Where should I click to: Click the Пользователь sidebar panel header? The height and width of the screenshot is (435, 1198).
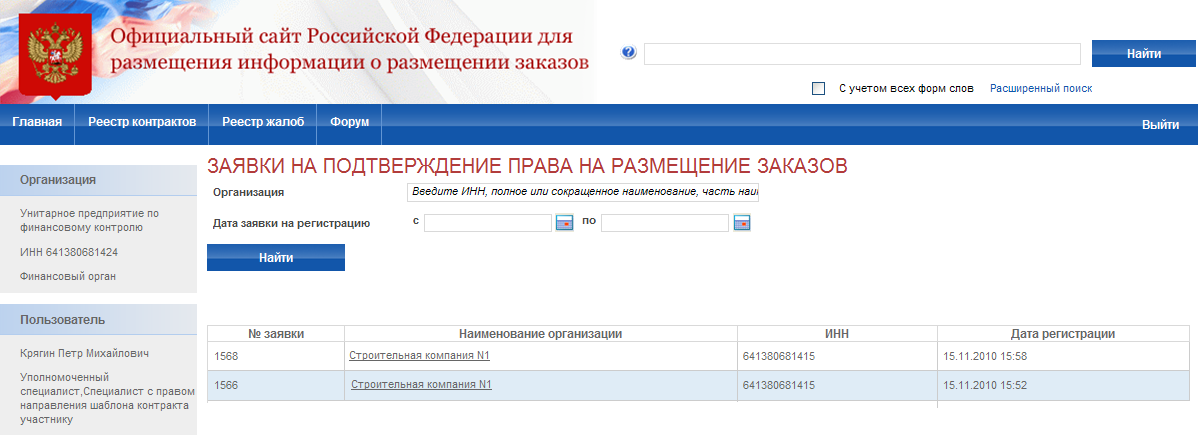[x=99, y=320]
